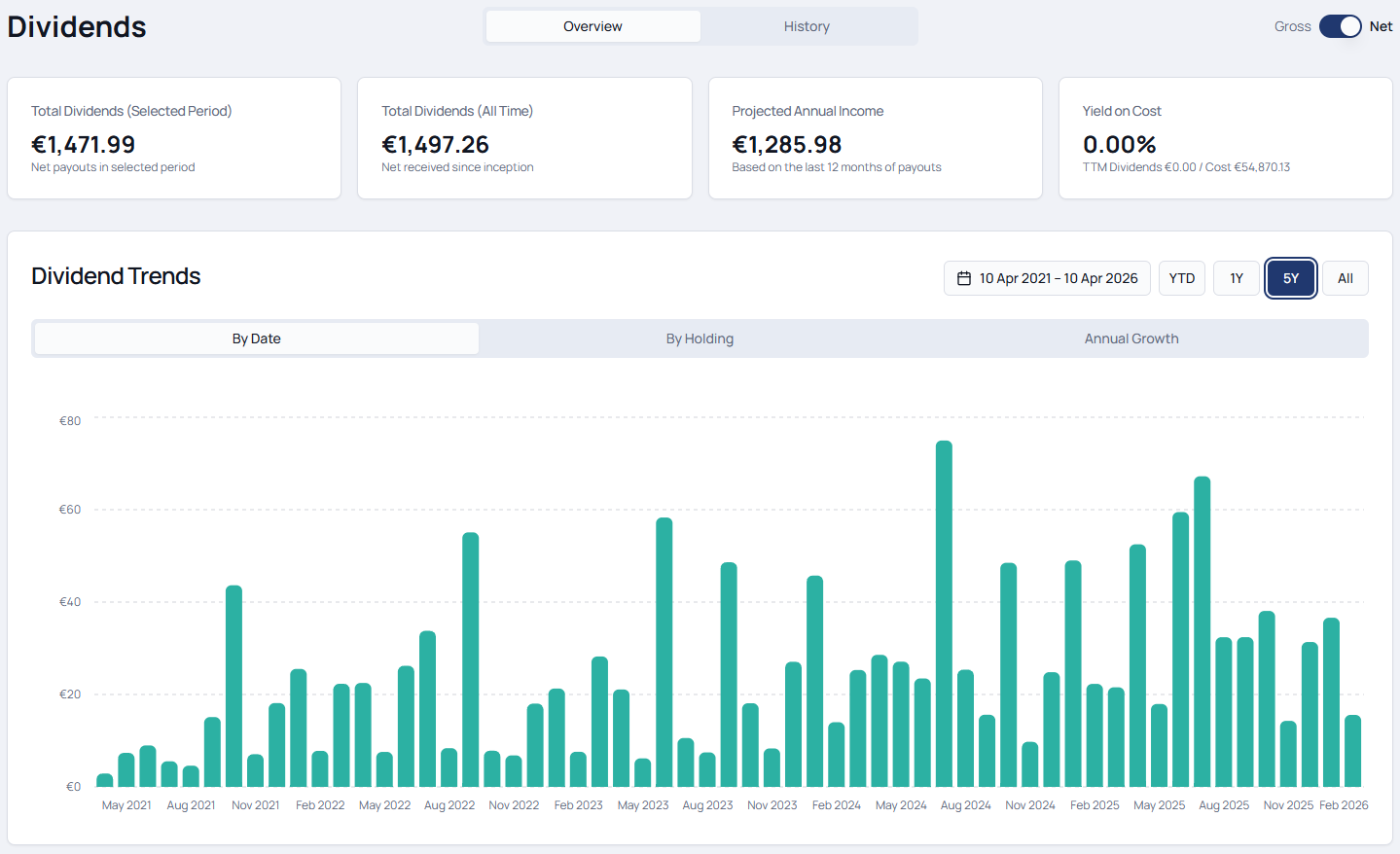Click the first bar, left of May 2021
Viewport: 1400px width, 854px height.
click(x=105, y=780)
